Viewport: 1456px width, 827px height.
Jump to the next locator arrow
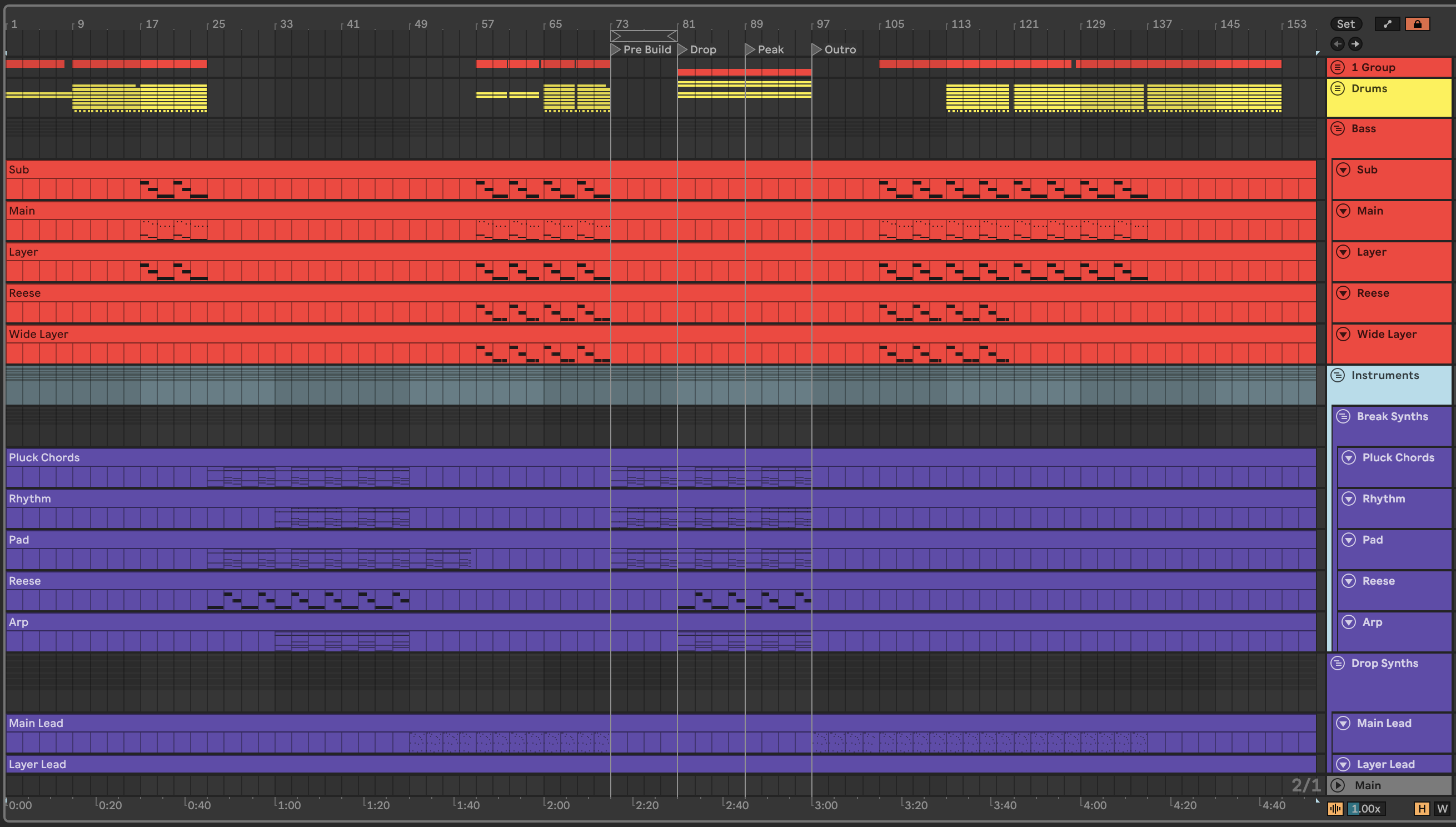pyautogui.click(x=1355, y=44)
